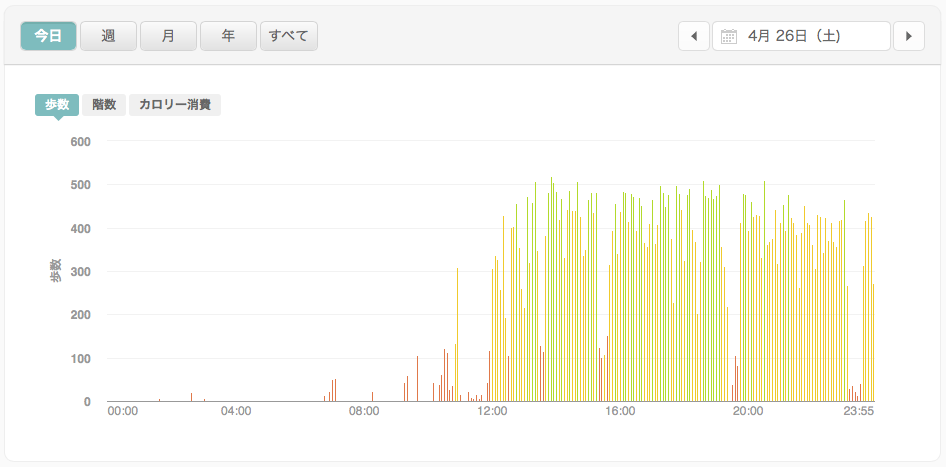This screenshot has height=467, width=946.
Task: Click the calendar icon in date field
Action: 729,37
